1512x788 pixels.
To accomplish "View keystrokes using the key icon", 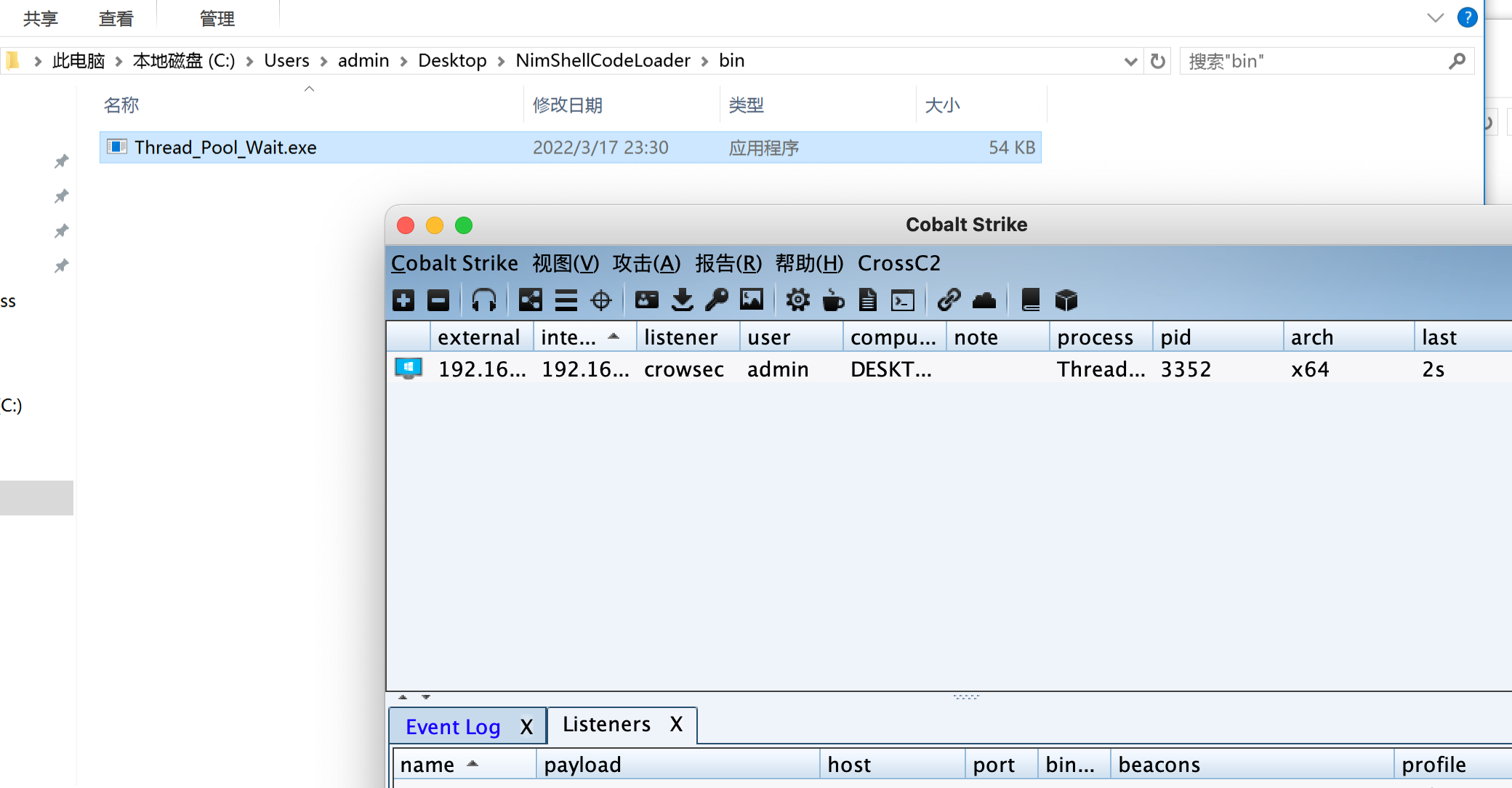I will pyautogui.click(x=717, y=300).
